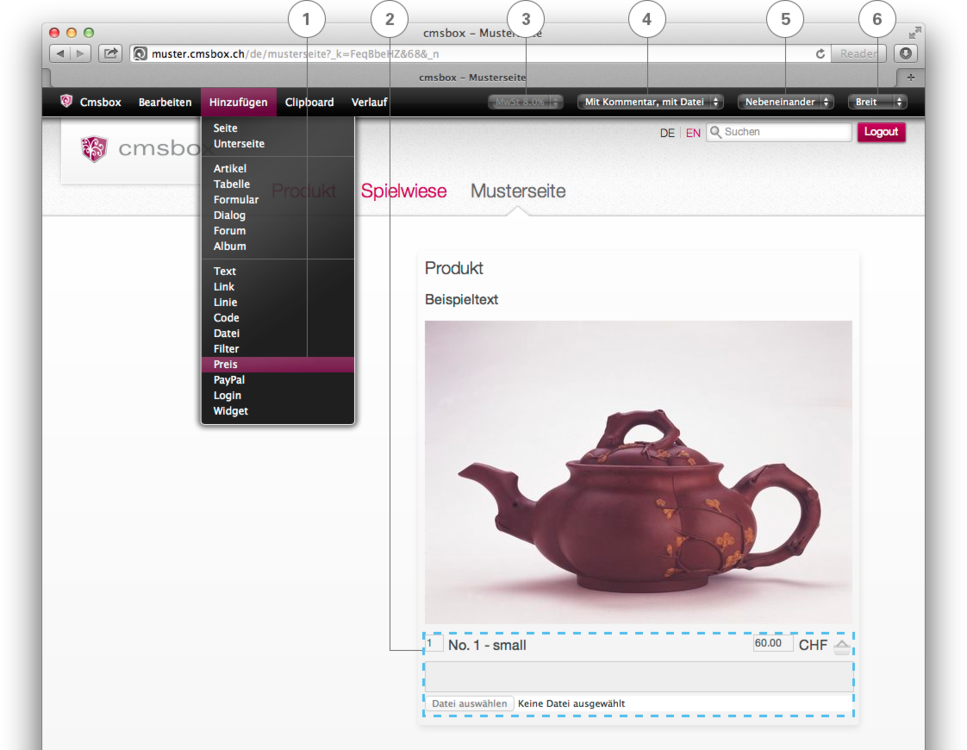The image size is (967, 750).
Task: Open the Breit width dropdown
Action: point(877,102)
